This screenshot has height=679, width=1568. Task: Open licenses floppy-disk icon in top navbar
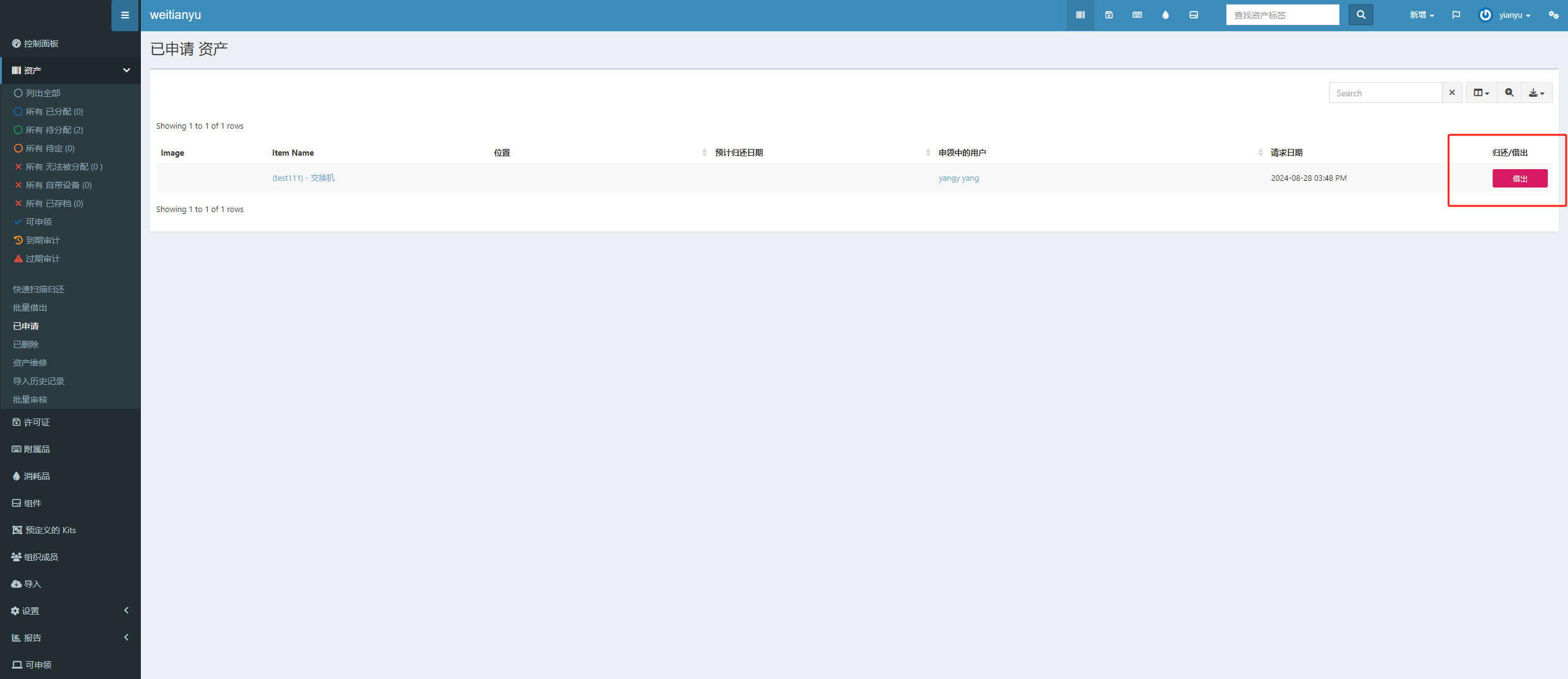point(1109,15)
